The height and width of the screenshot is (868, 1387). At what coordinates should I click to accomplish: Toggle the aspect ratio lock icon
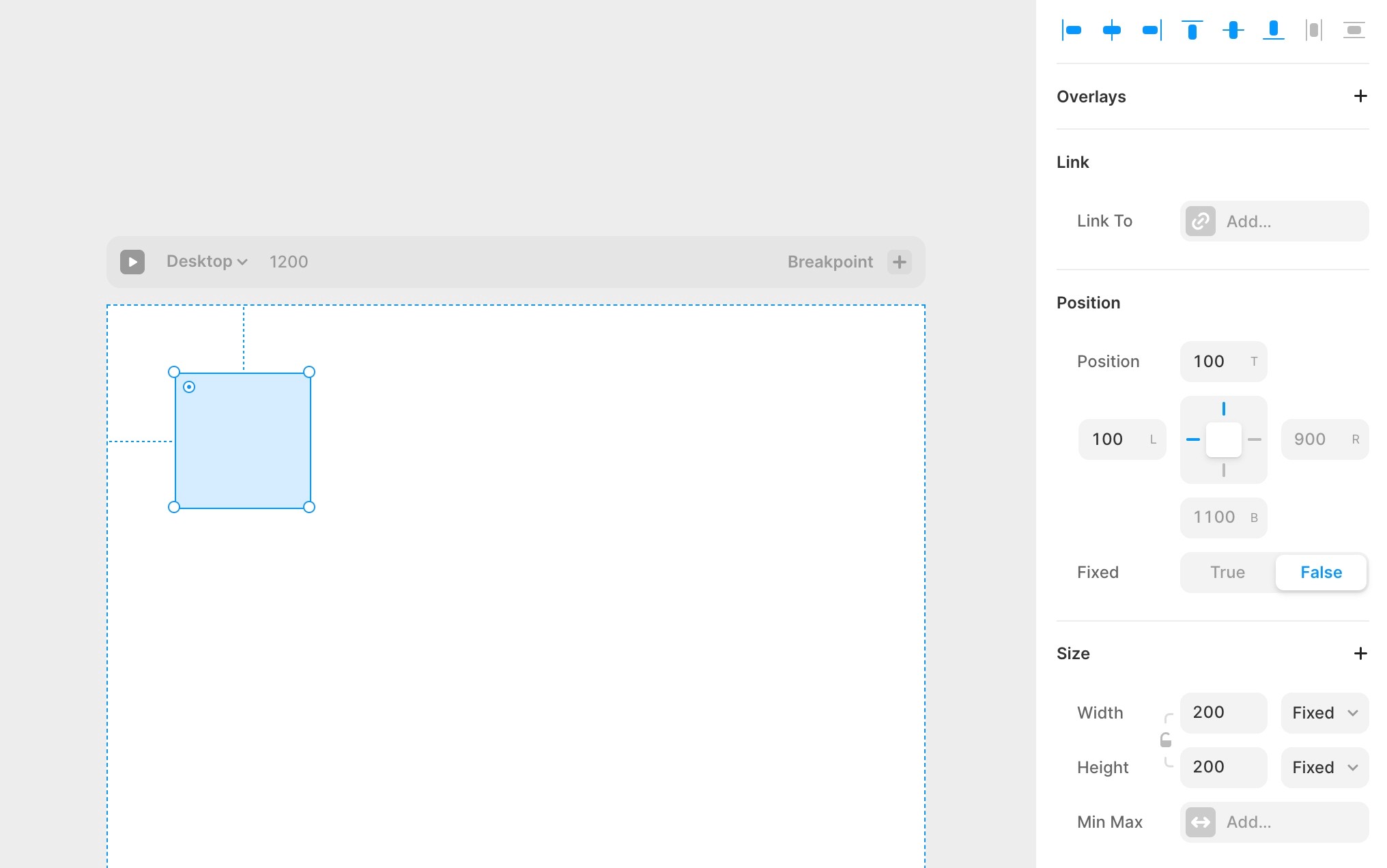1166,740
